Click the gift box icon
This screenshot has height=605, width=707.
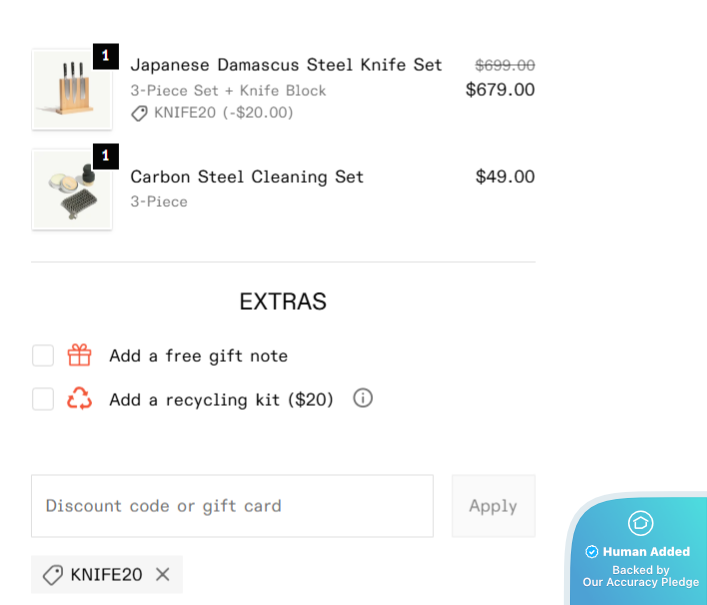[79, 355]
